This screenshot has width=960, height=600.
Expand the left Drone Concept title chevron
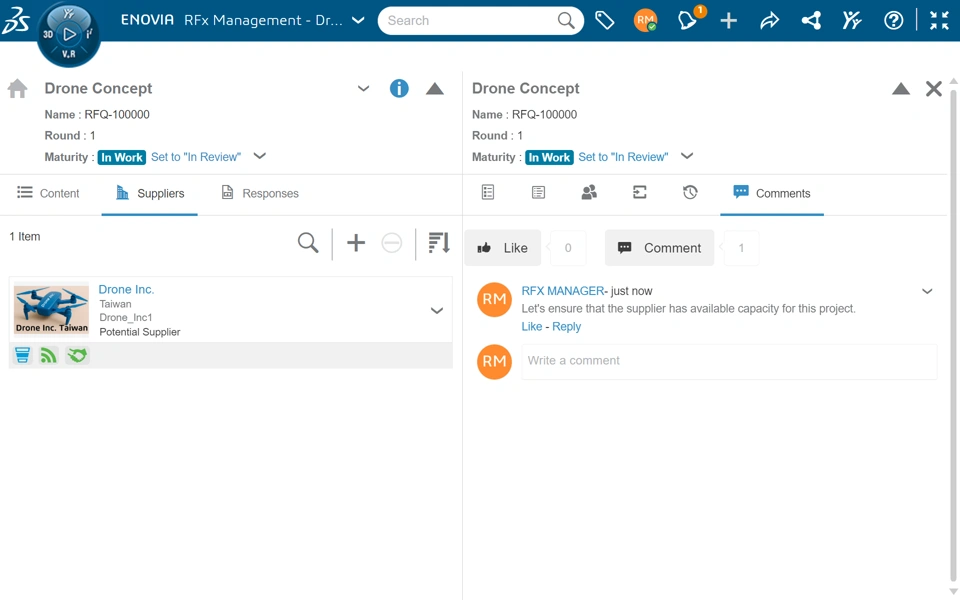click(x=364, y=89)
